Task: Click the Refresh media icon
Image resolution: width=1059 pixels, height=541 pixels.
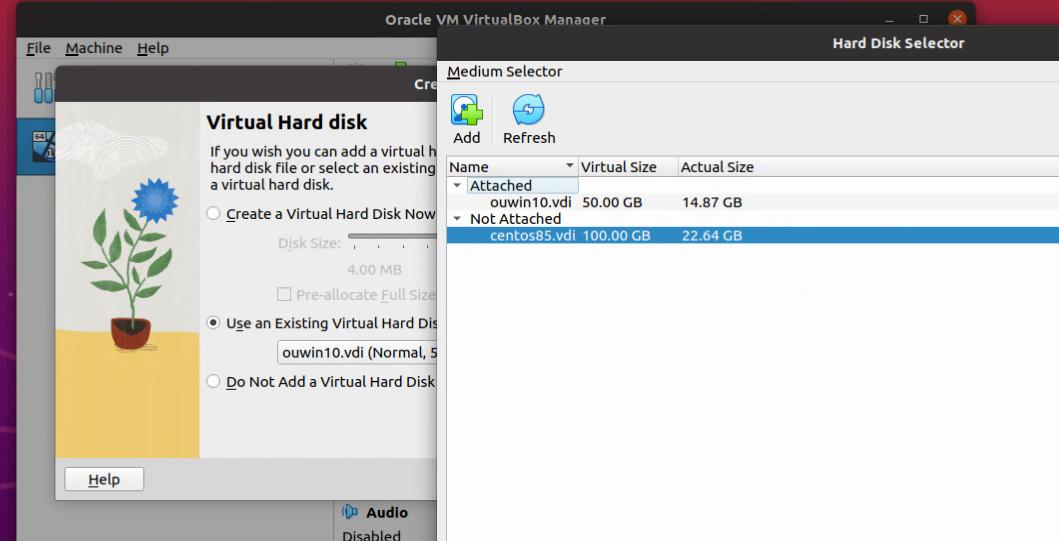Action: point(528,111)
